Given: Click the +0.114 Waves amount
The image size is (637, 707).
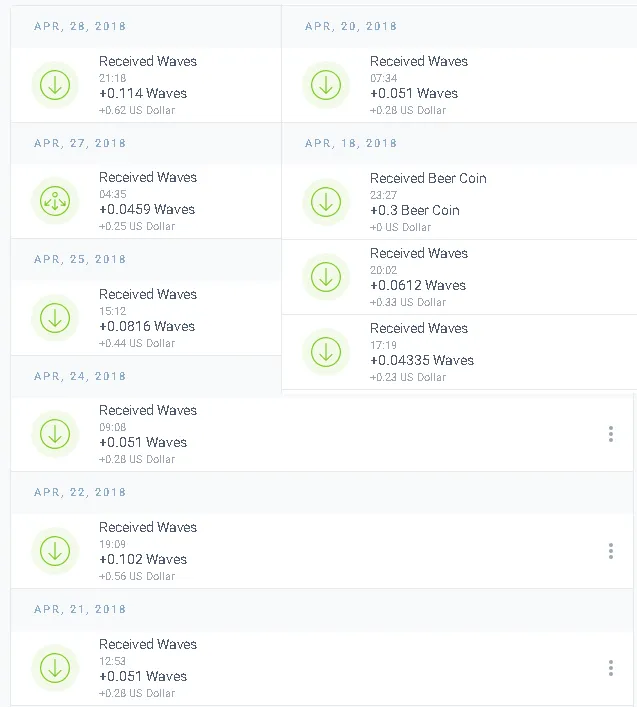Looking at the screenshot, I should click(143, 93).
